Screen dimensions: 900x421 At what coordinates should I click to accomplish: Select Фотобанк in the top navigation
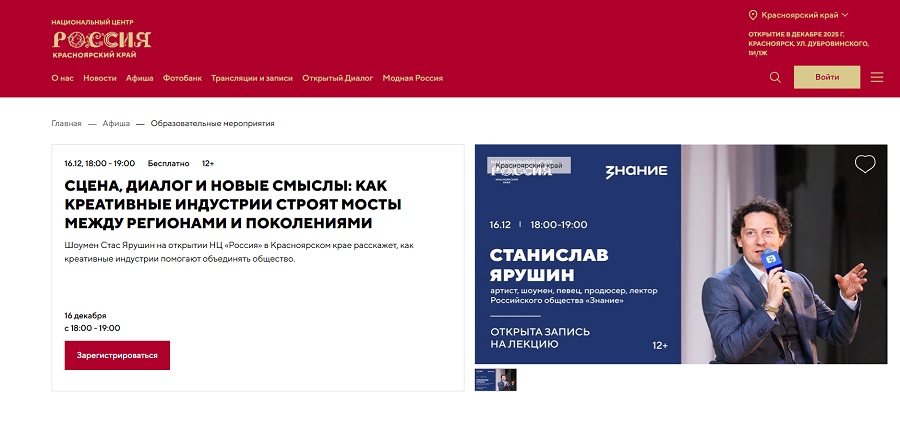pyautogui.click(x=182, y=78)
